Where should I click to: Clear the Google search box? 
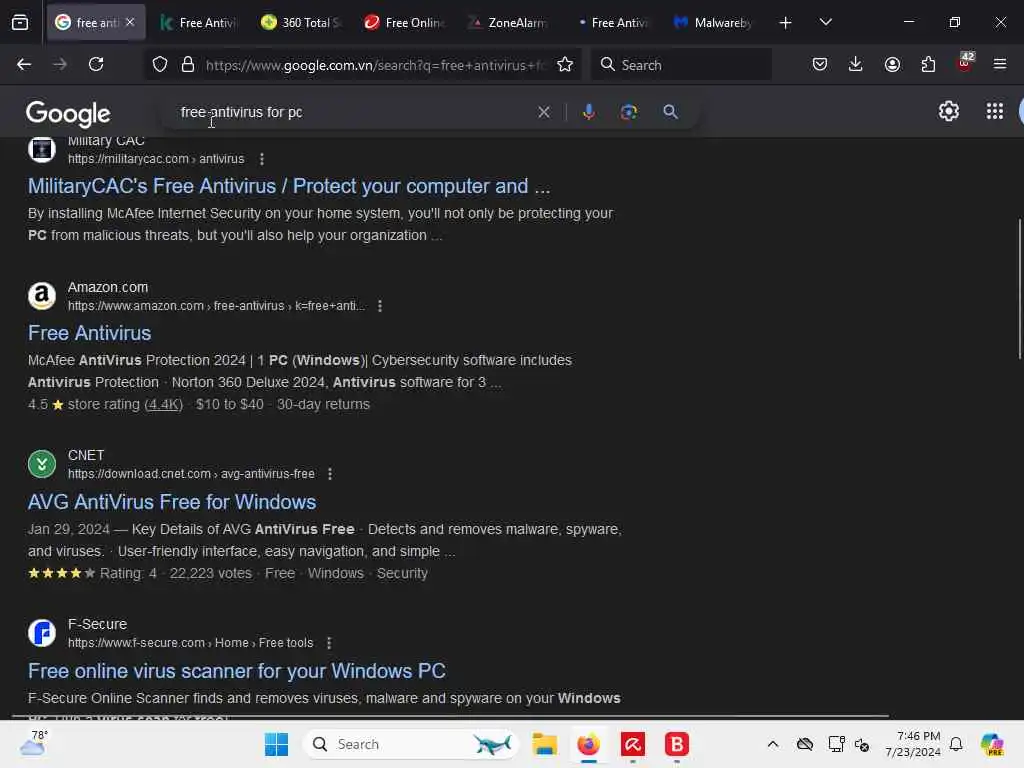pyautogui.click(x=543, y=112)
